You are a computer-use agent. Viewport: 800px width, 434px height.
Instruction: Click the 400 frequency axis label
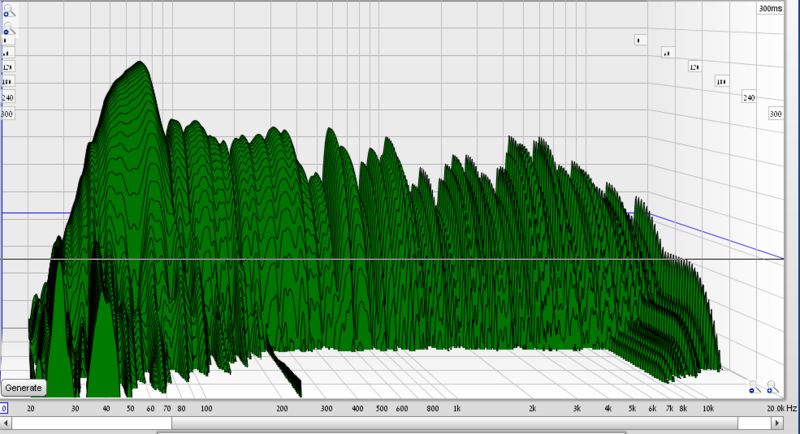coord(358,409)
